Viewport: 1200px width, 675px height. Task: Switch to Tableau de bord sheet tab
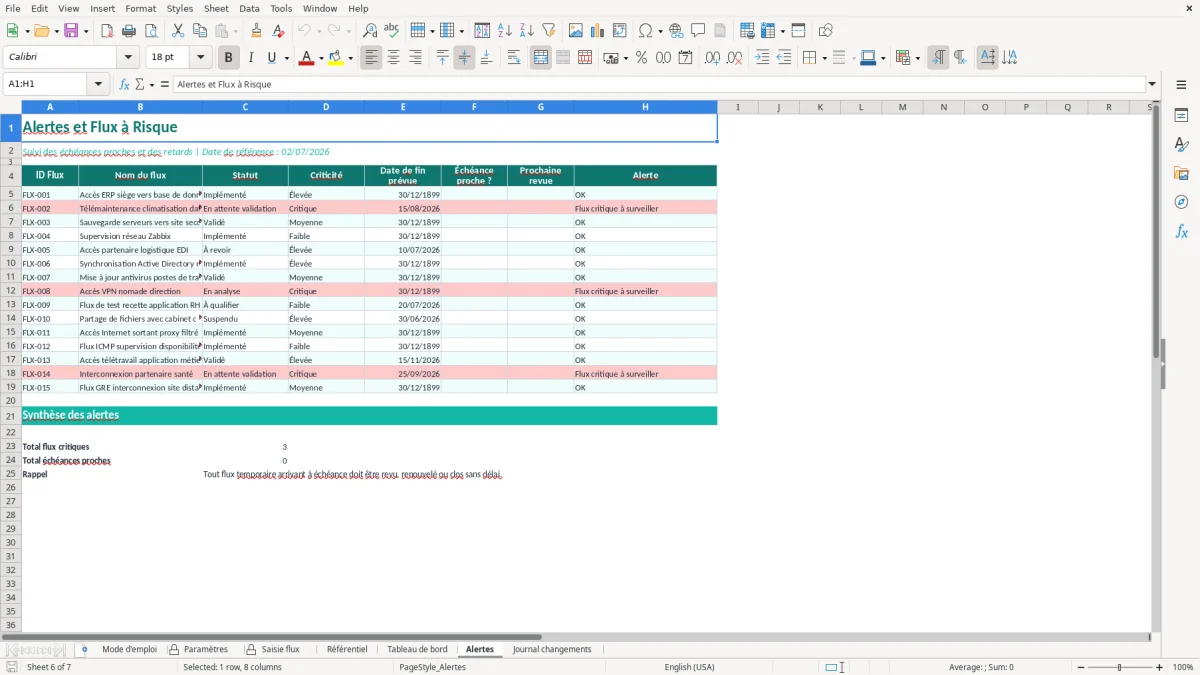(x=417, y=650)
